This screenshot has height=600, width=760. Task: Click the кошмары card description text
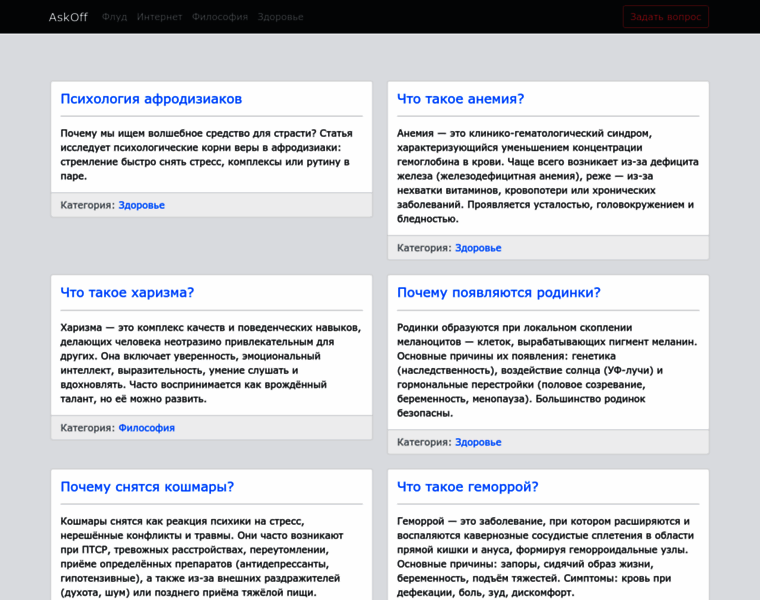(210, 557)
